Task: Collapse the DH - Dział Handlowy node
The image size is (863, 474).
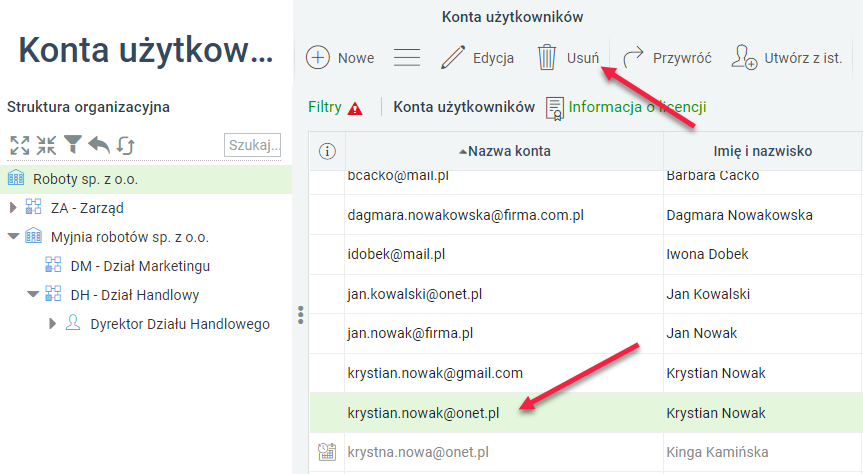Action: pos(33,295)
